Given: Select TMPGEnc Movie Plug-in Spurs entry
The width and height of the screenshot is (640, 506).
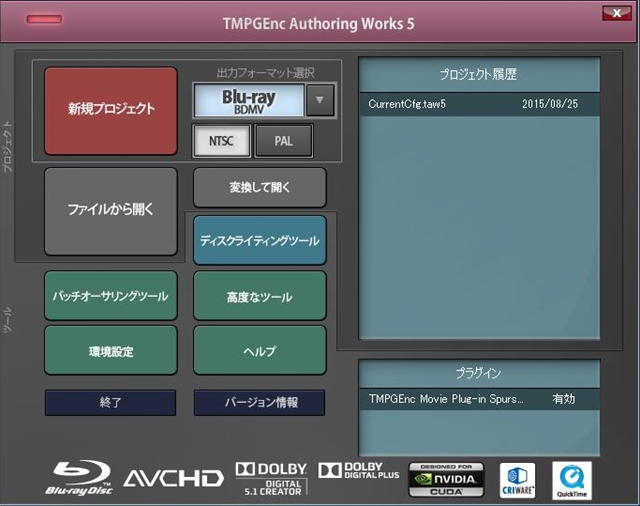Looking at the screenshot, I should coord(479,399).
